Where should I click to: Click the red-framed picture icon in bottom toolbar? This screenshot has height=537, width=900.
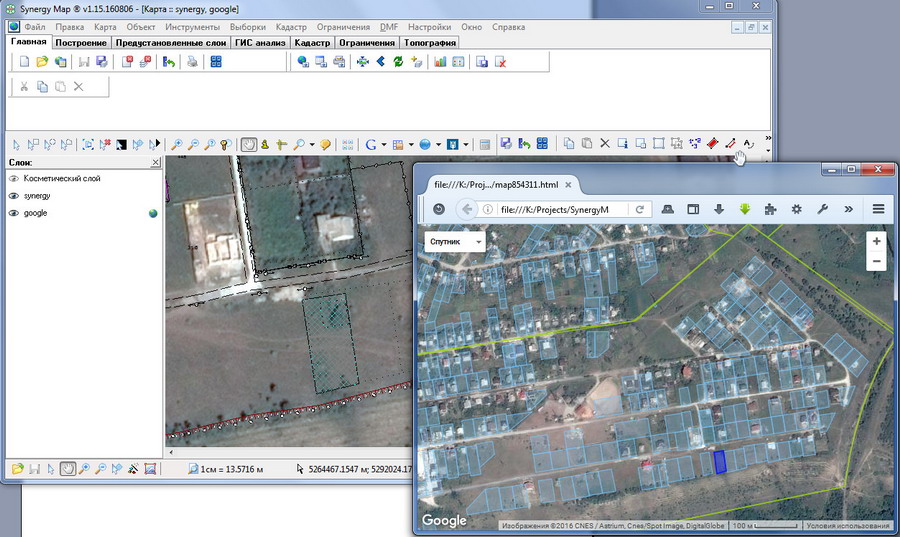[x=150, y=469]
